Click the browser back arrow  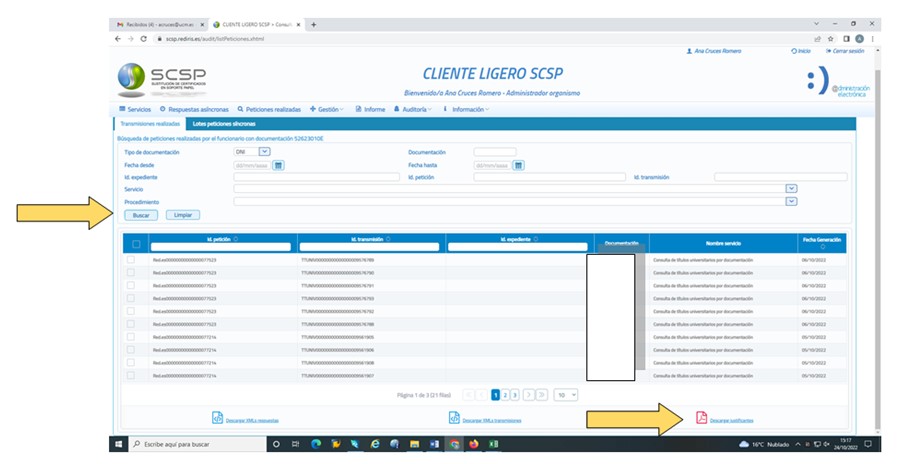point(118,39)
